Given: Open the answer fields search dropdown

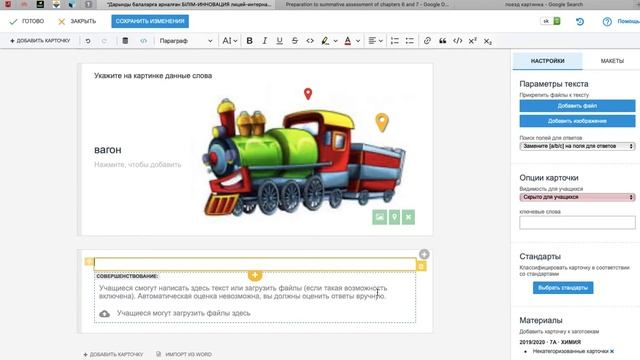Looking at the screenshot, I should (577, 146).
